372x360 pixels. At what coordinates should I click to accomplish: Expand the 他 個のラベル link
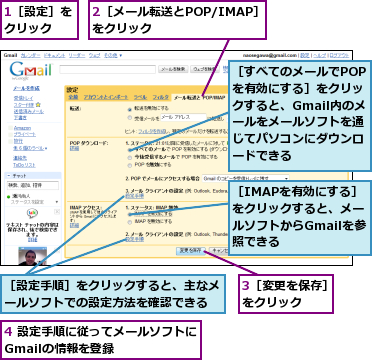click(x=30, y=148)
